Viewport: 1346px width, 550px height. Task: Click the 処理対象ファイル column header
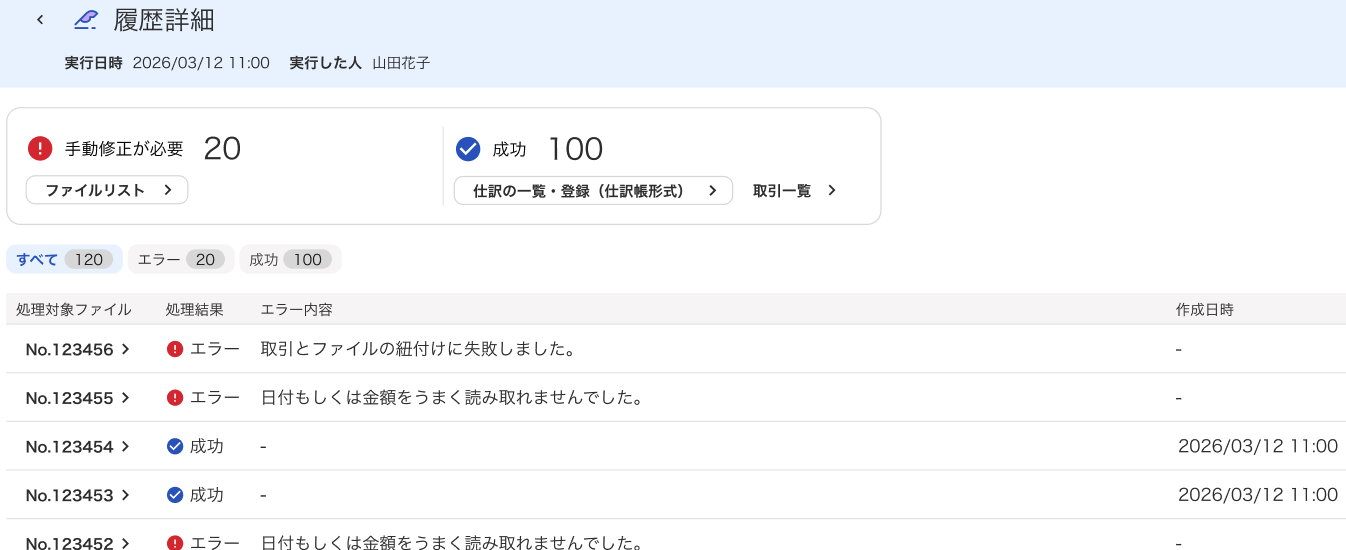coord(74,310)
